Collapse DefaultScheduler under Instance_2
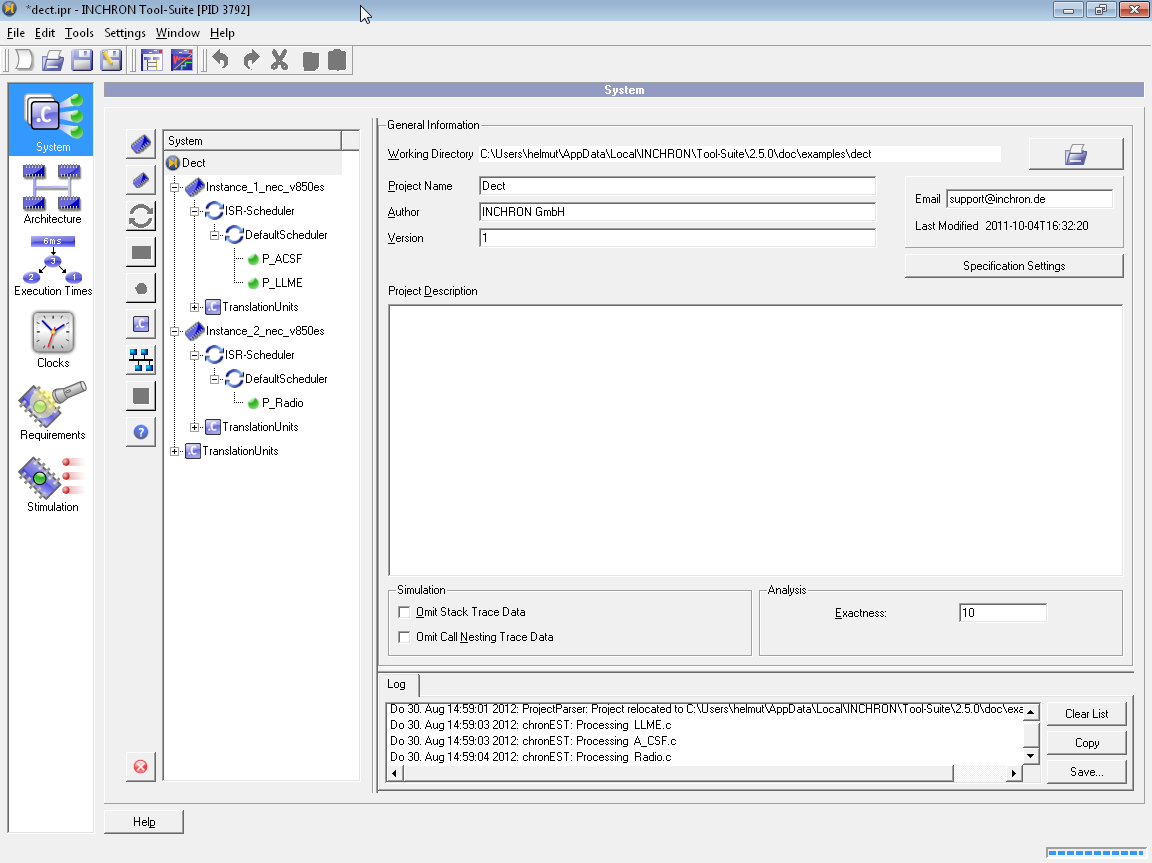 (215, 379)
